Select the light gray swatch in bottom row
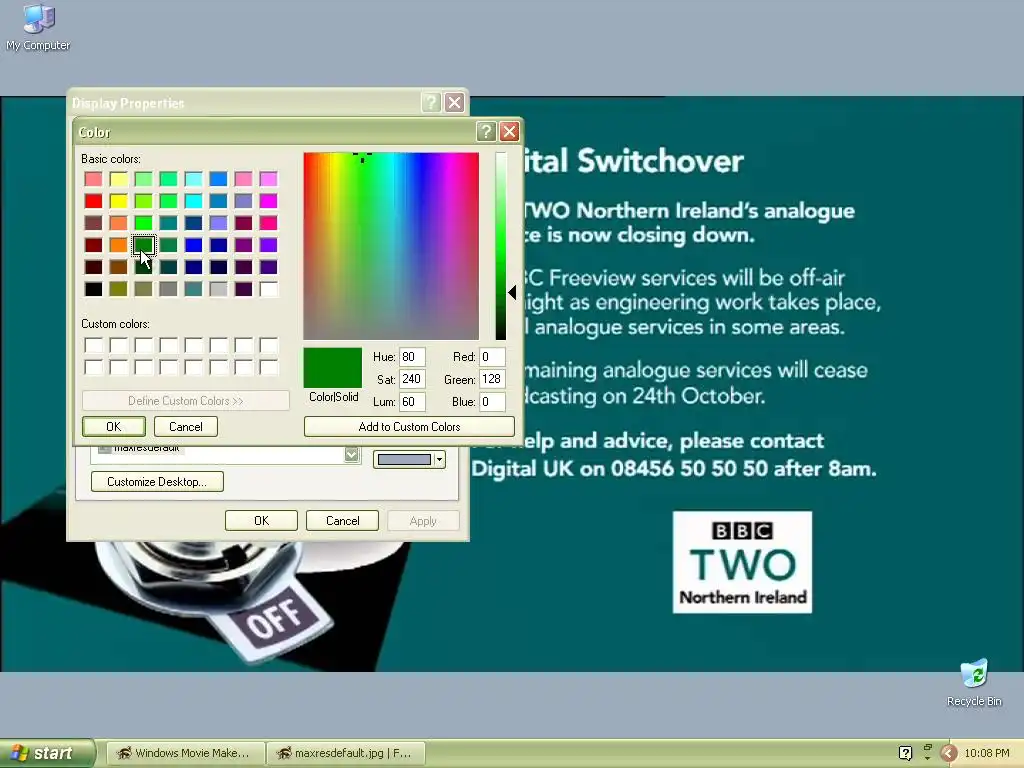Screen dimensions: 1024x768 [x=218, y=289]
